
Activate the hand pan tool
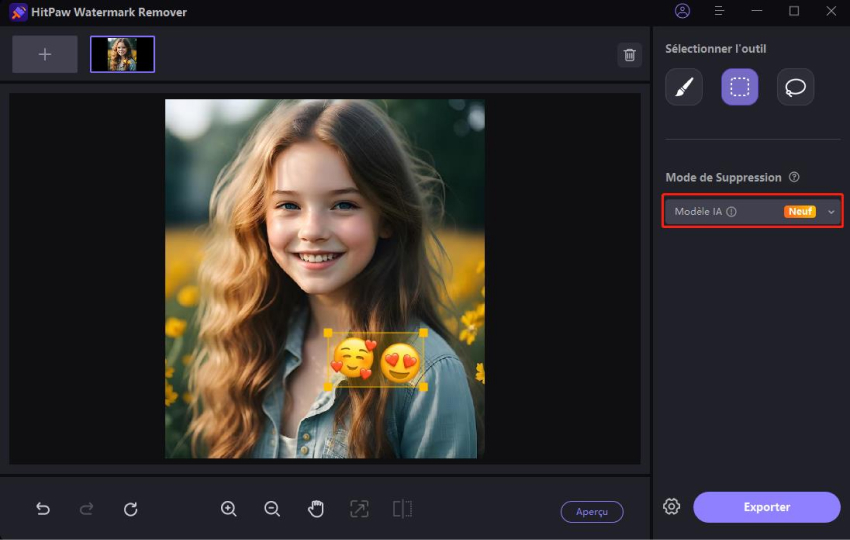coord(316,509)
